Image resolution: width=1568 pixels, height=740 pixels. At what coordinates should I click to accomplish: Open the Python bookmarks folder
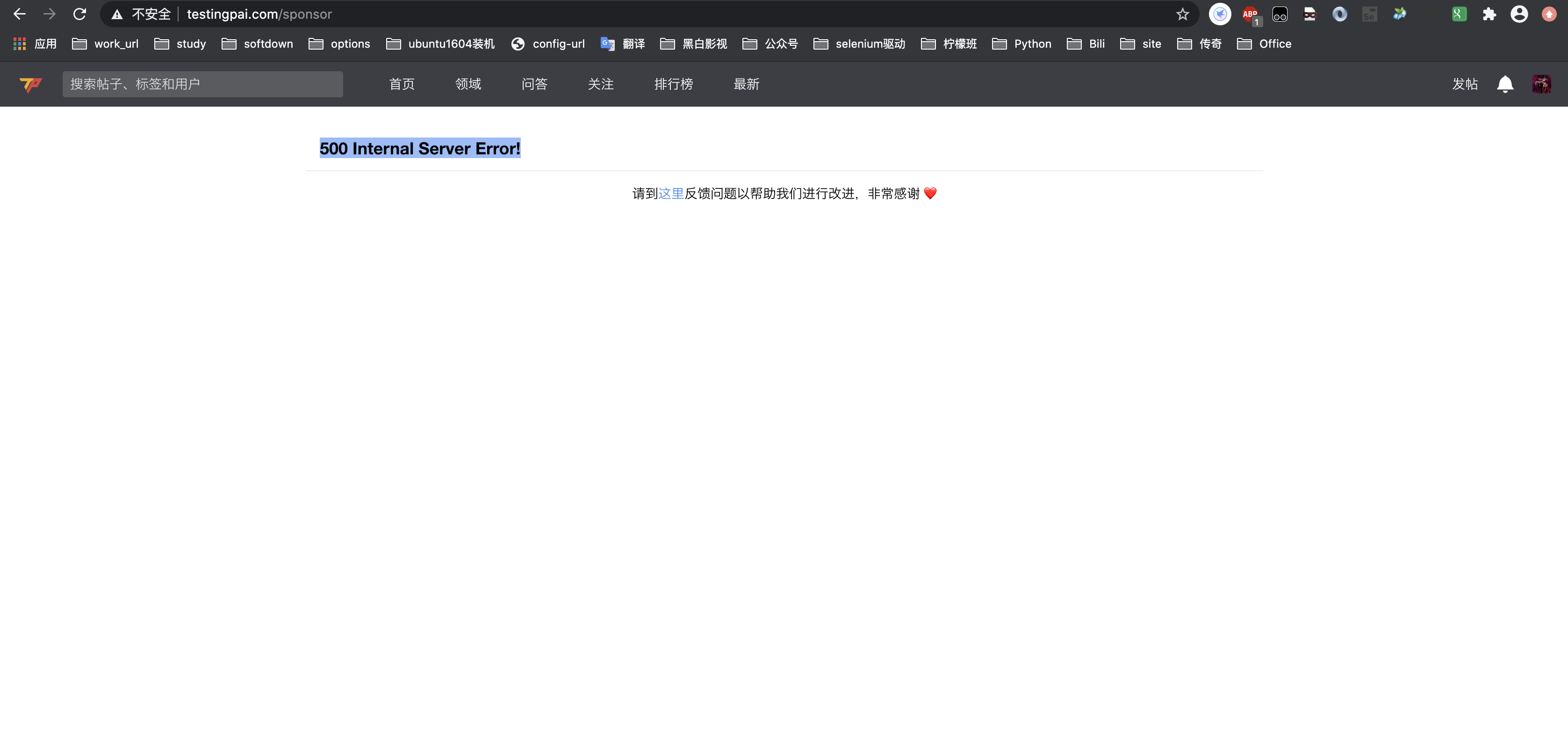coord(1022,44)
